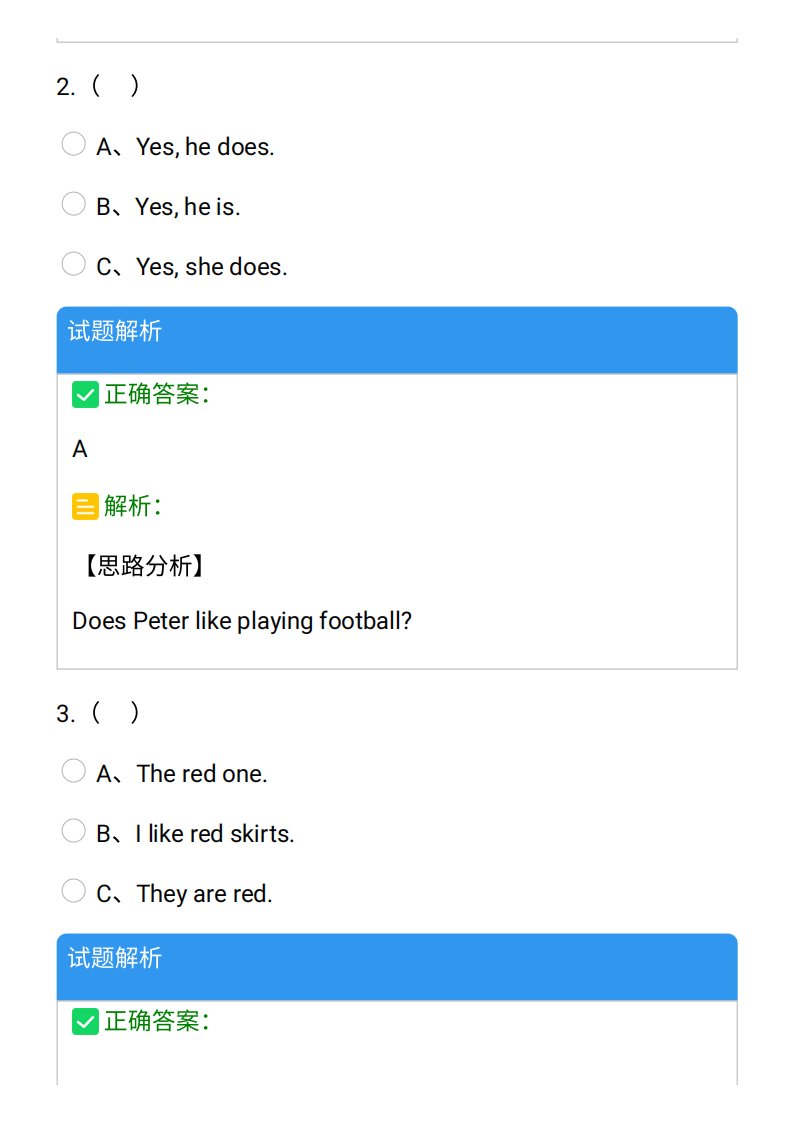Choose option C radio in question 3
This screenshot has height=1122, width=793.
point(73,891)
